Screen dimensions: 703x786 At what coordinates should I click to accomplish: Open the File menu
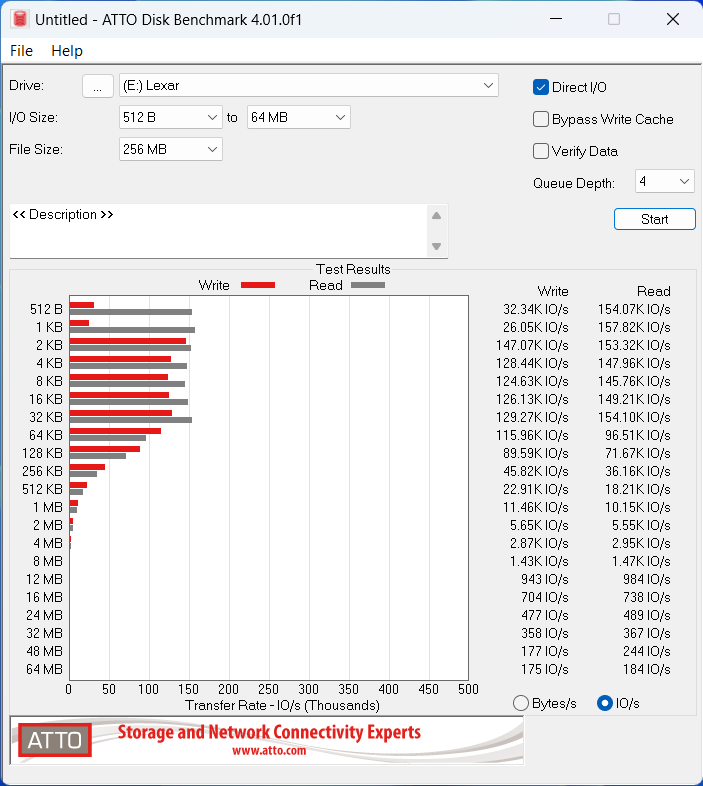[x=22, y=51]
